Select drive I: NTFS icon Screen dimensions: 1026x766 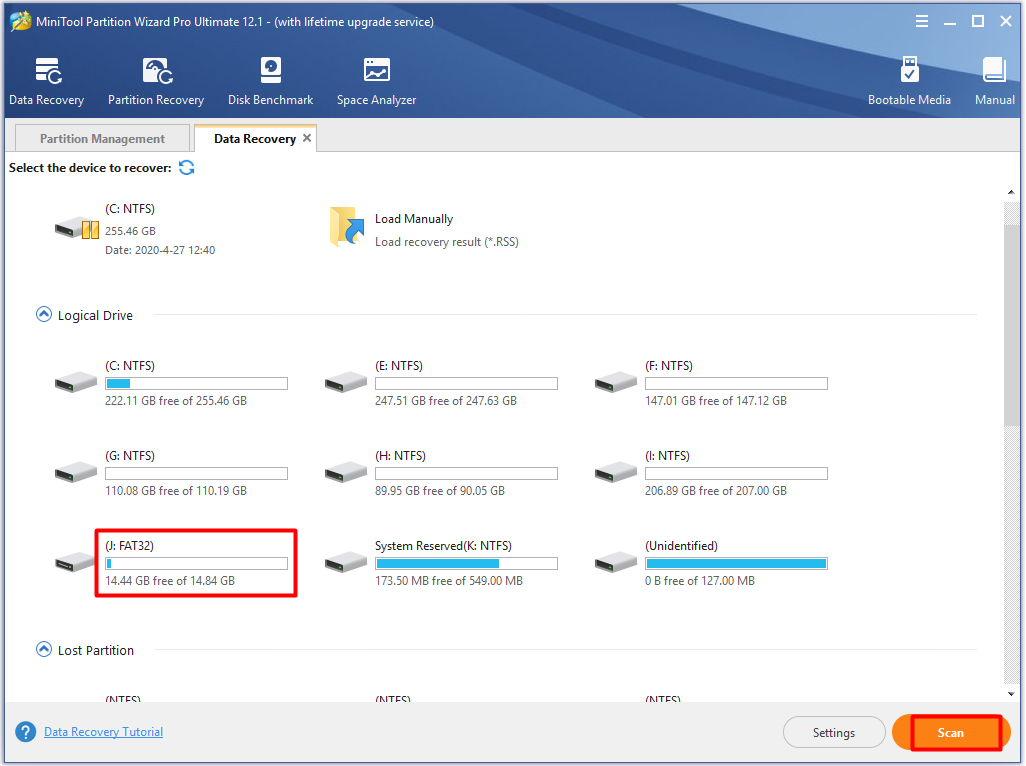(616, 472)
